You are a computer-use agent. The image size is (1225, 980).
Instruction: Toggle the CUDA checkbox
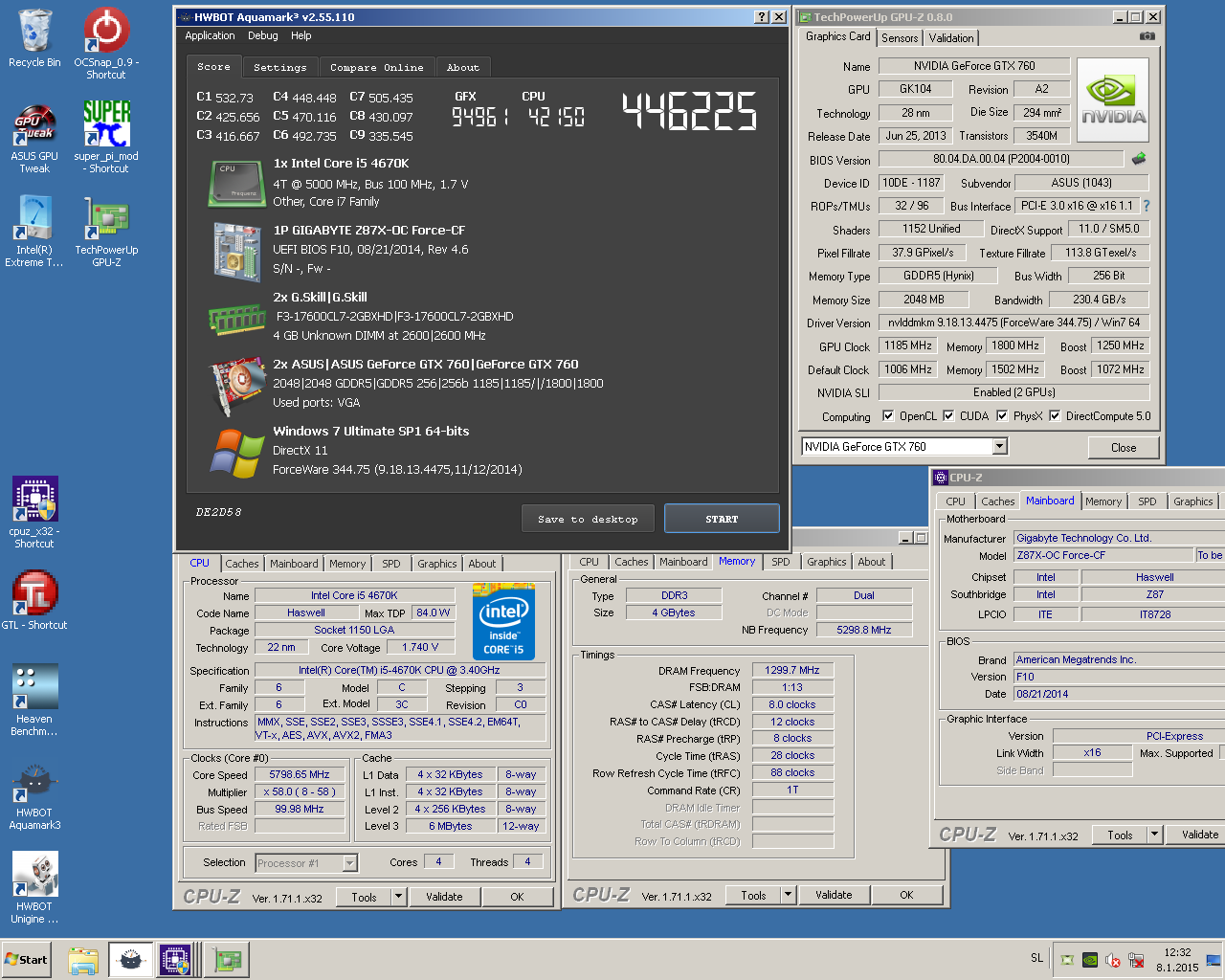click(x=948, y=415)
